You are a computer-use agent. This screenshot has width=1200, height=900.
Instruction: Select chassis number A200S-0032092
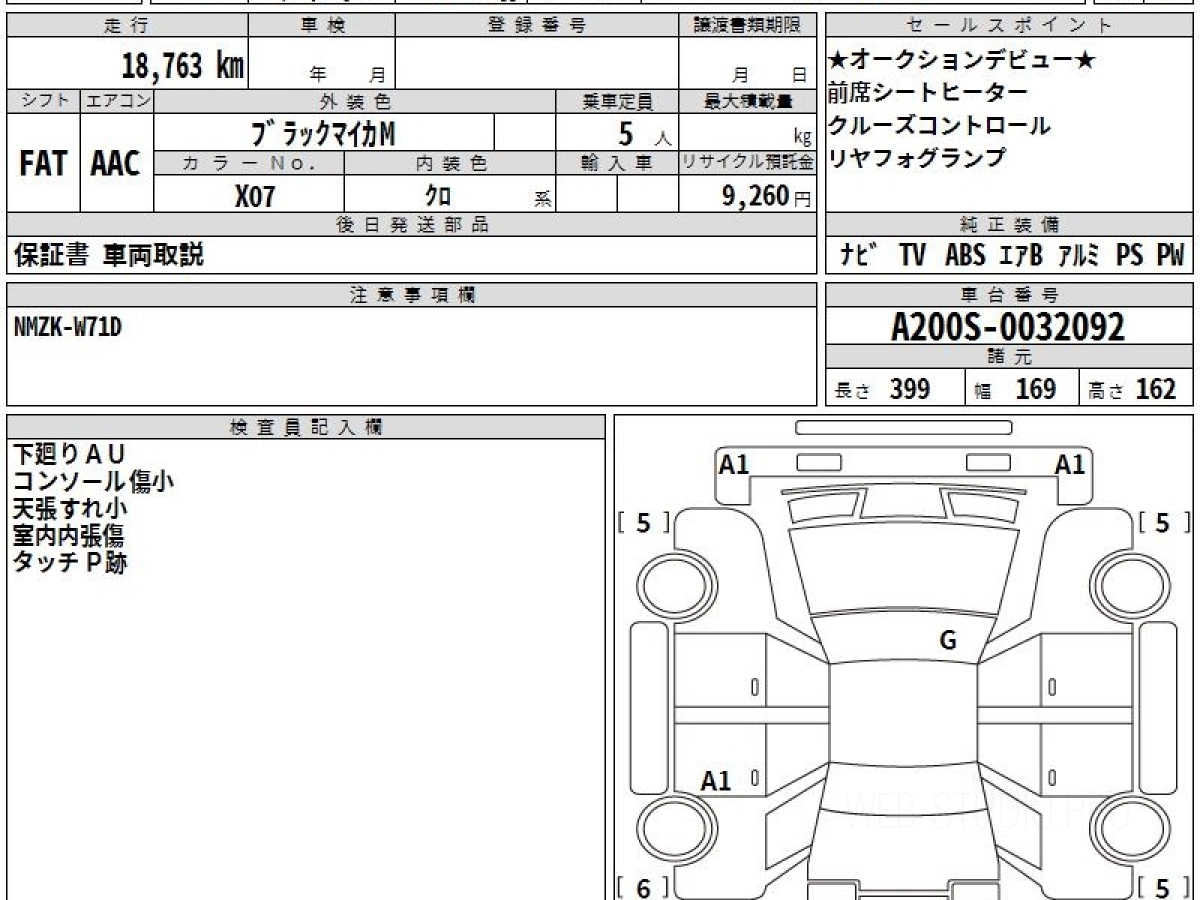coord(1008,326)
